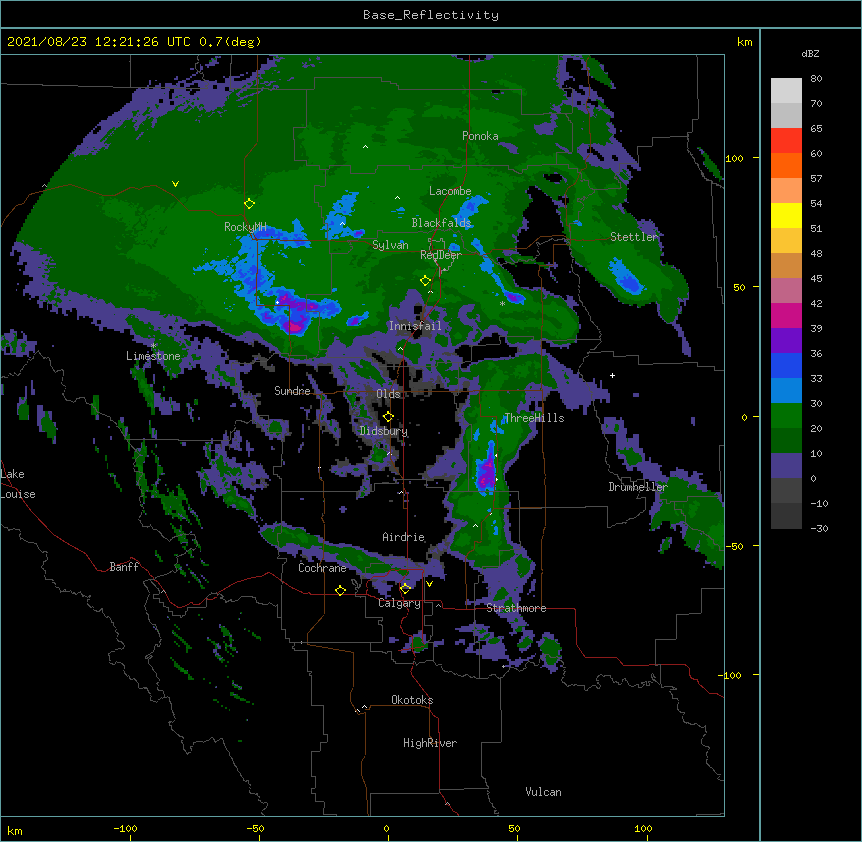
Task: Click the Stettler city label
Action: (x=634, y=237)
